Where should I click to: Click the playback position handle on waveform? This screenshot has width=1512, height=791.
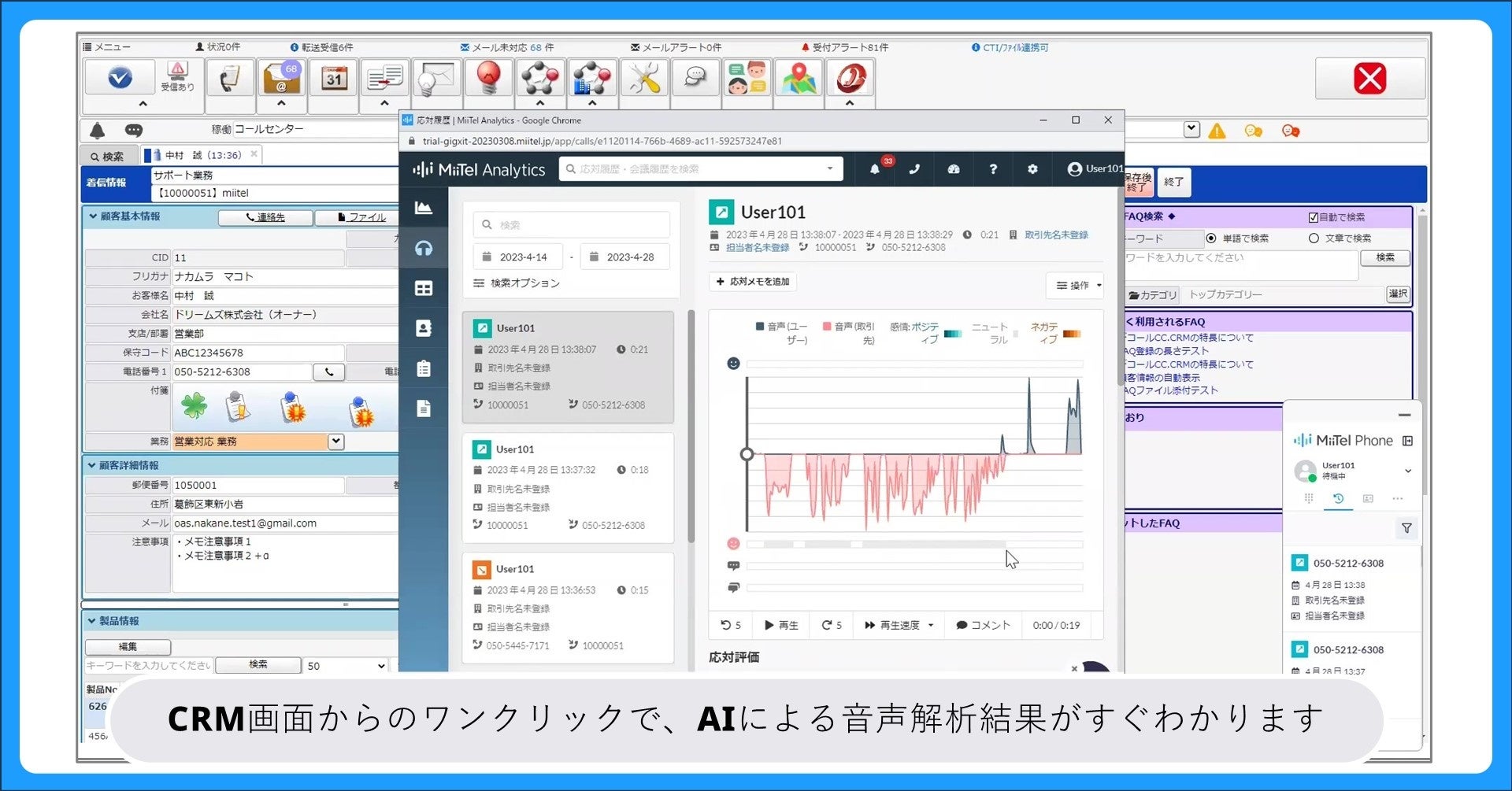(x=747, y=454)
